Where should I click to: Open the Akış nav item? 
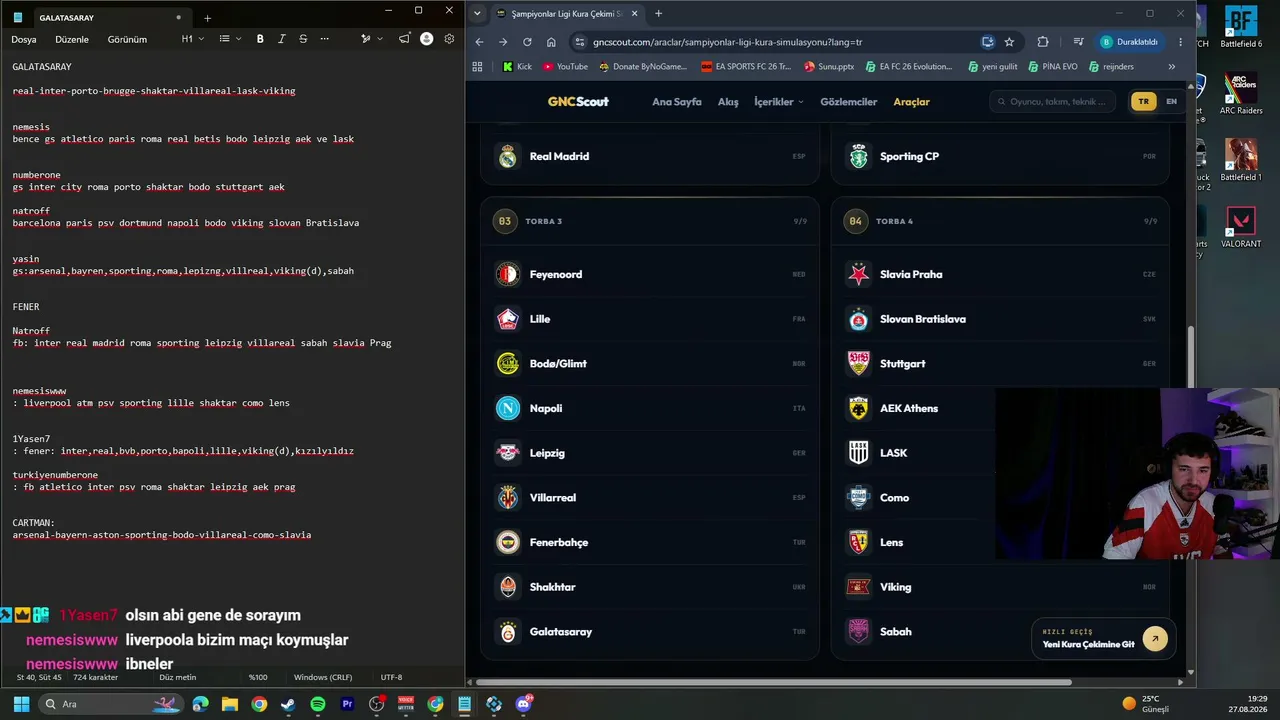tap(728, 101)
